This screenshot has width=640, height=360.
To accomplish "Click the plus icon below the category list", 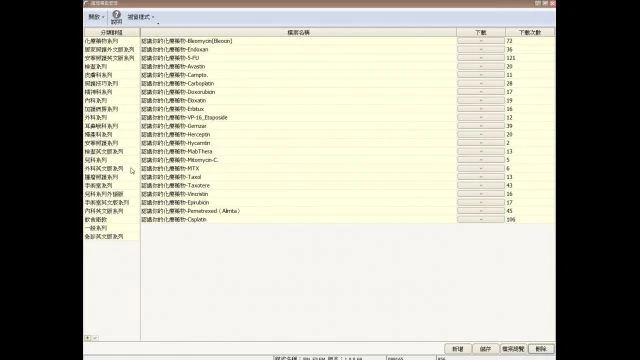I will click(88, 338).
